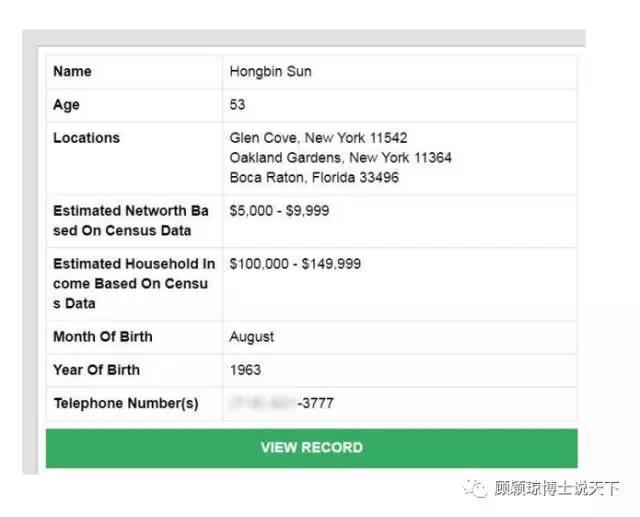Click the green VIEW RECORD button
The width and height of the screenshot is (640, 517).
311,448
